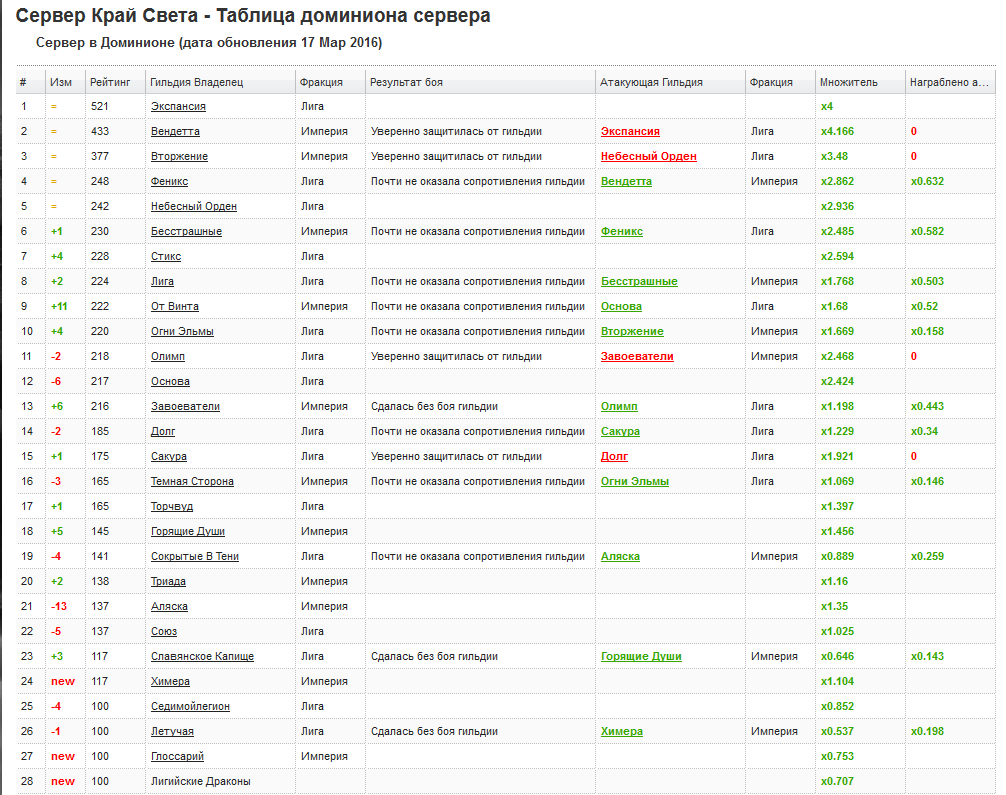Image resolution: width=1006 pixels, height=795 pixels.
Task: Open red attacker link Экспансия in Вендетта row
Action: pyautogui.click(x=630, y=132)
